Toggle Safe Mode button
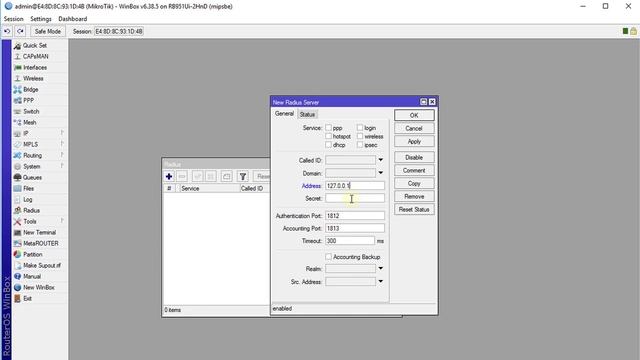 [x=47, y=31]
